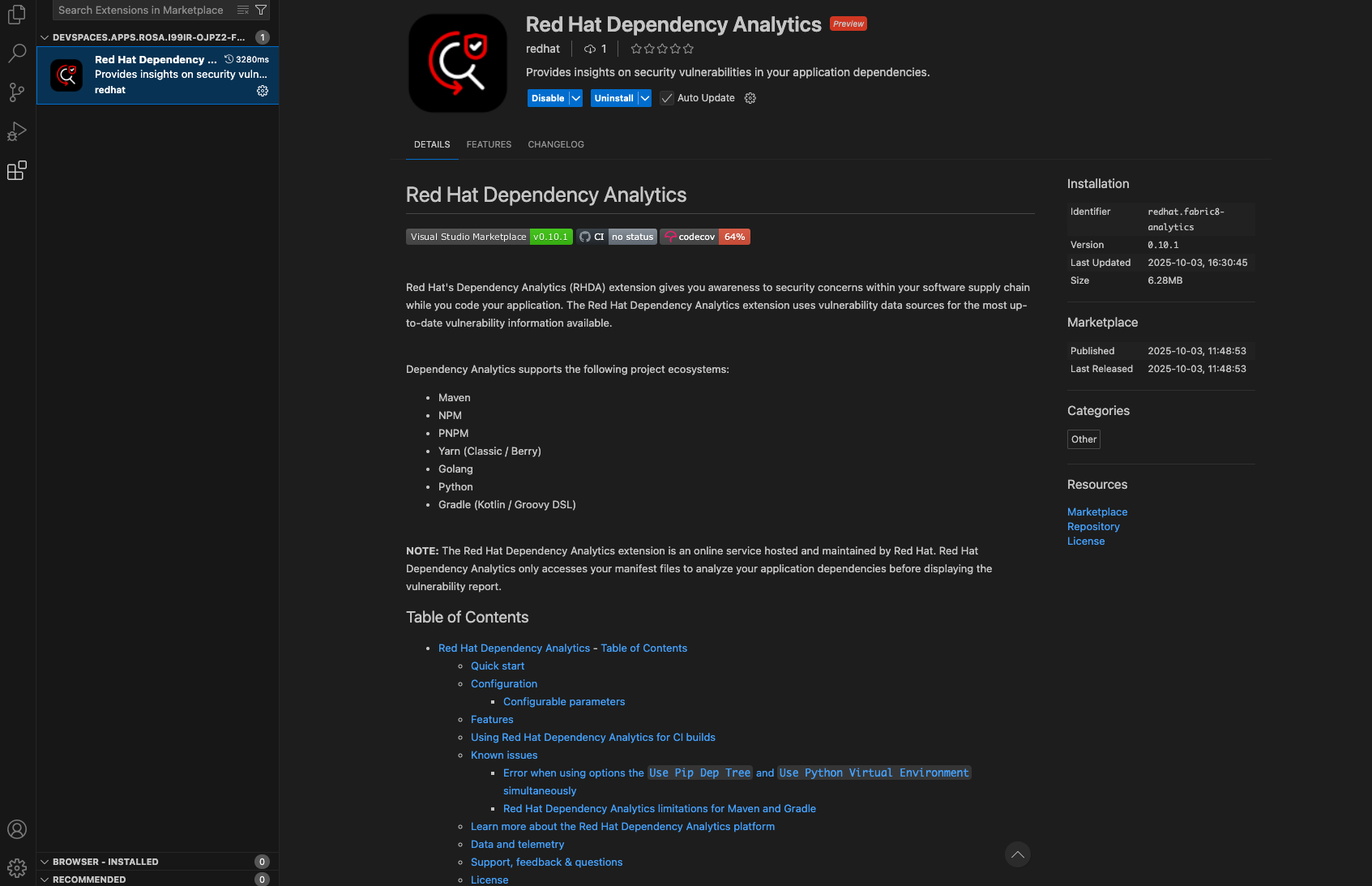Click the Size value 6.28MB
The image size is (1372, 886).
[1165, 280]
